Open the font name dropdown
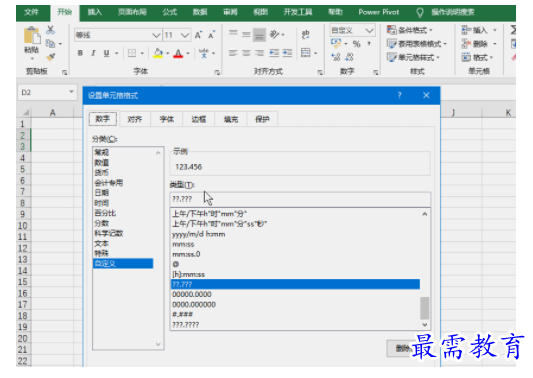 coord(156,35)
